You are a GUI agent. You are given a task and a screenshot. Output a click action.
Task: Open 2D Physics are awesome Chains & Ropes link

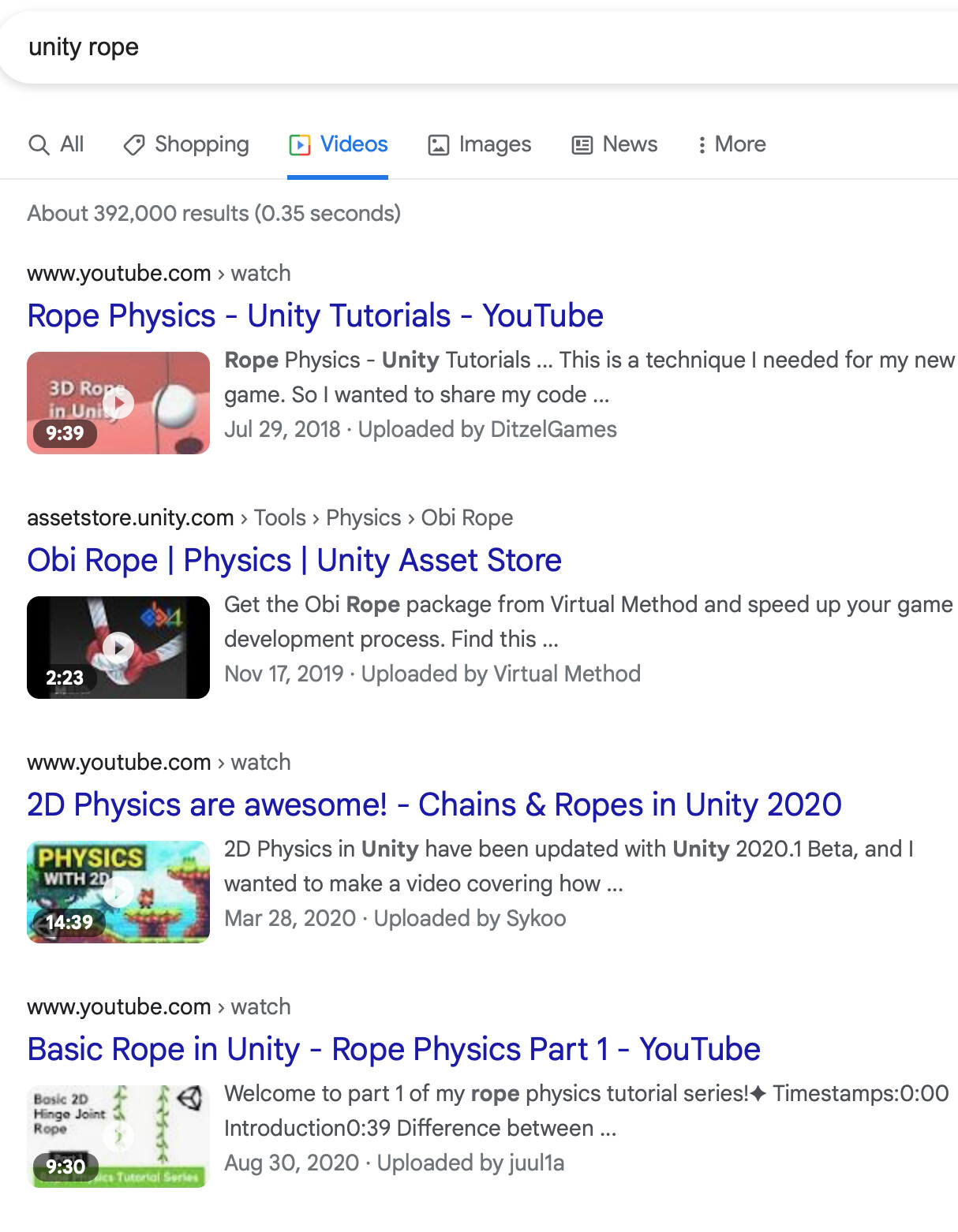tap(434, 805)
